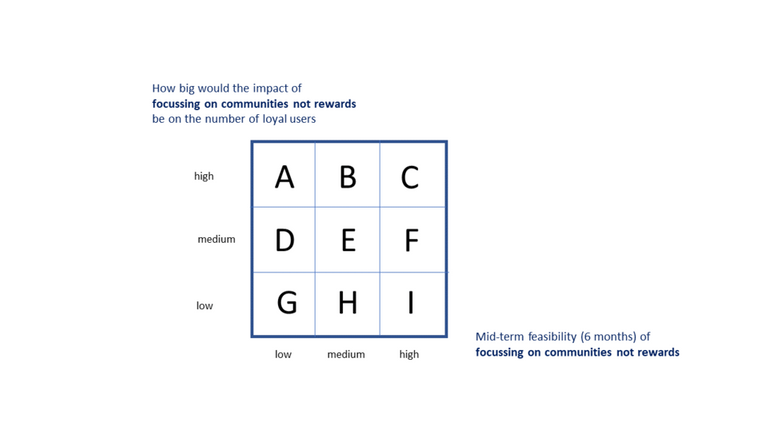
Task: Click matrix cell H
Action: click(x=347, y=304)
